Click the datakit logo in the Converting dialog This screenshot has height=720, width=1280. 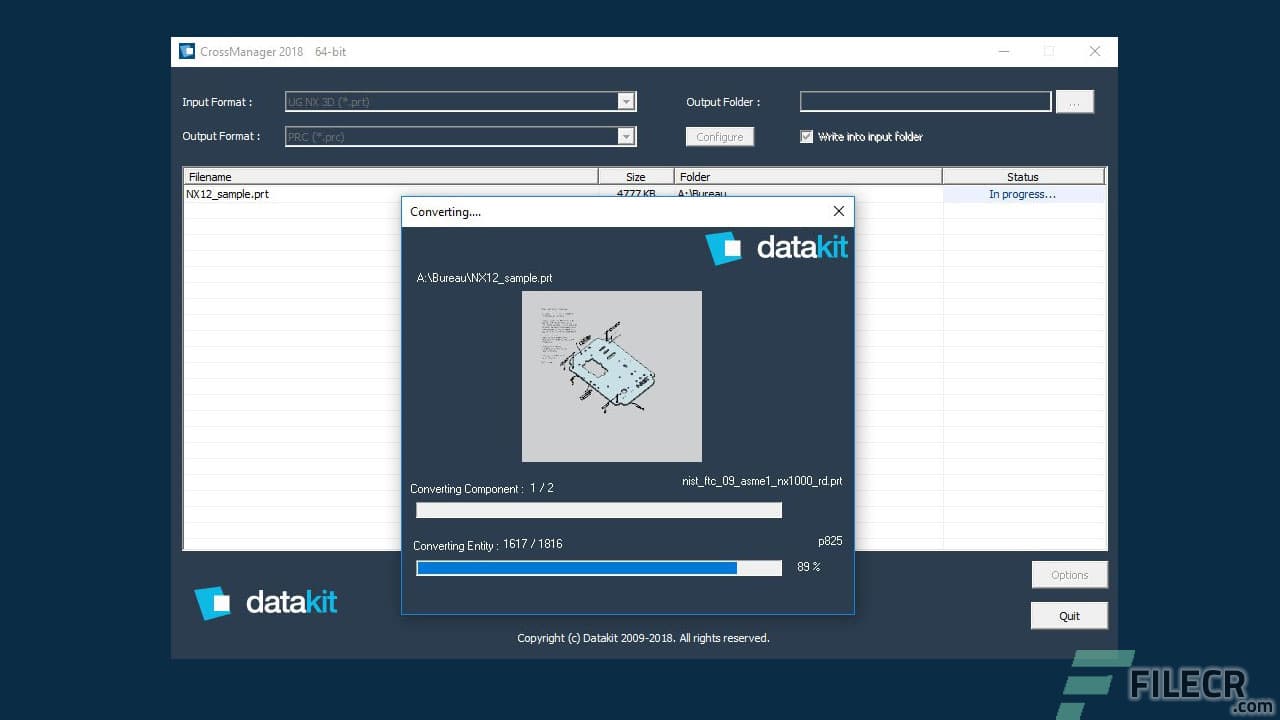(778, 247)
